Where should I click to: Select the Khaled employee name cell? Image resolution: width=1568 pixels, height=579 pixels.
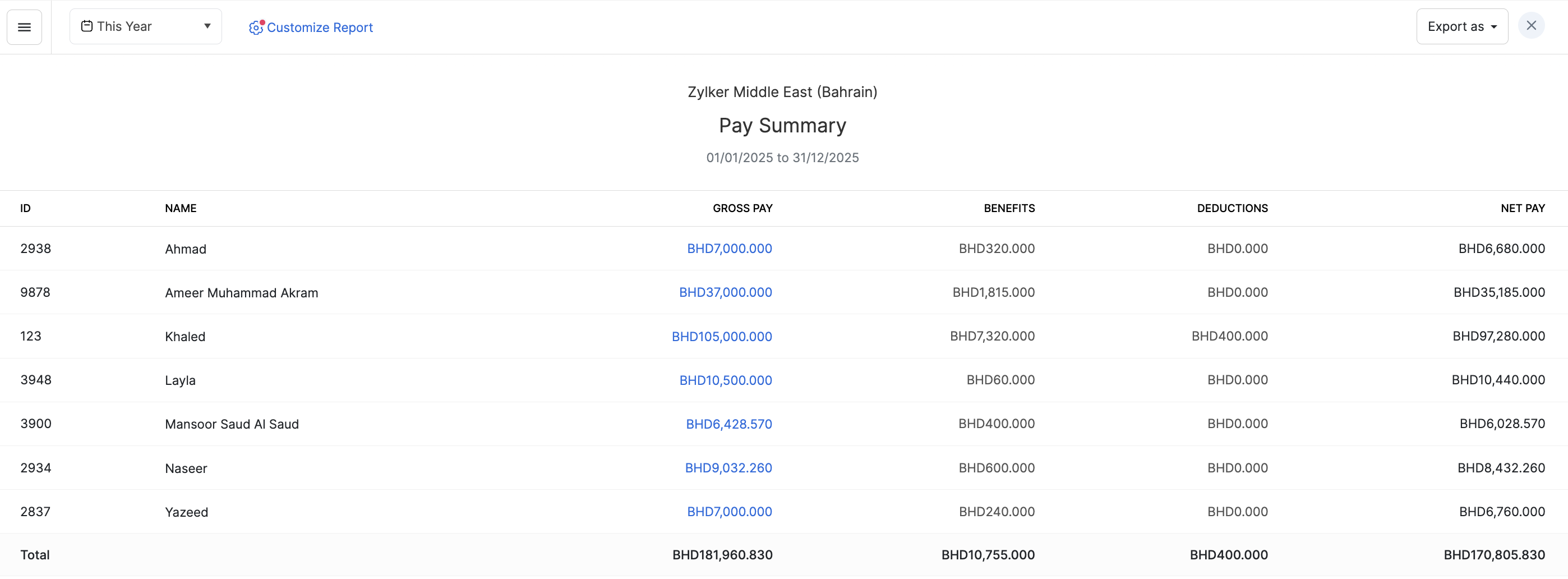(185, 337)
